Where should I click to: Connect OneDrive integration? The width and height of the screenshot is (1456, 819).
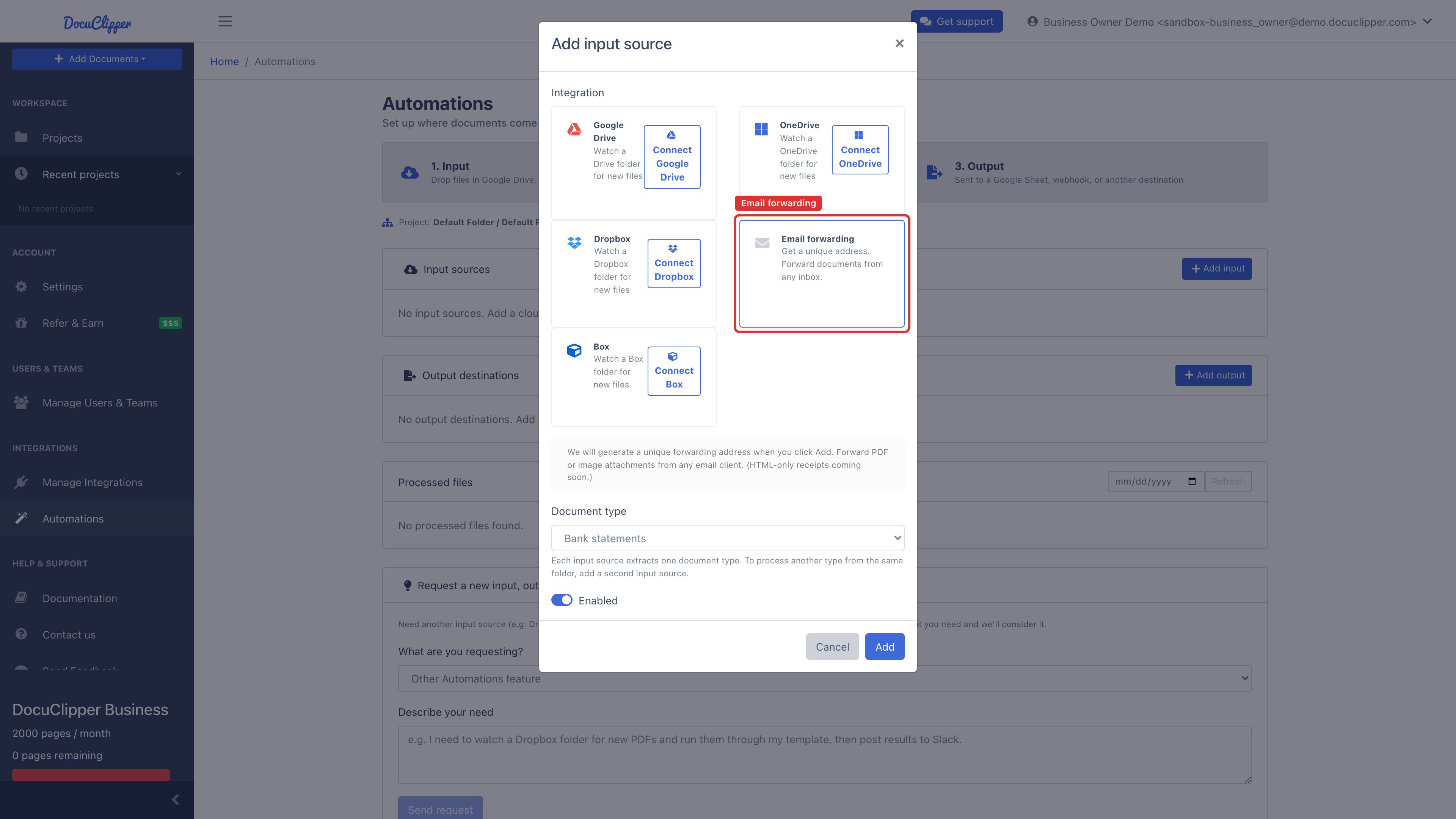(860, 150)
